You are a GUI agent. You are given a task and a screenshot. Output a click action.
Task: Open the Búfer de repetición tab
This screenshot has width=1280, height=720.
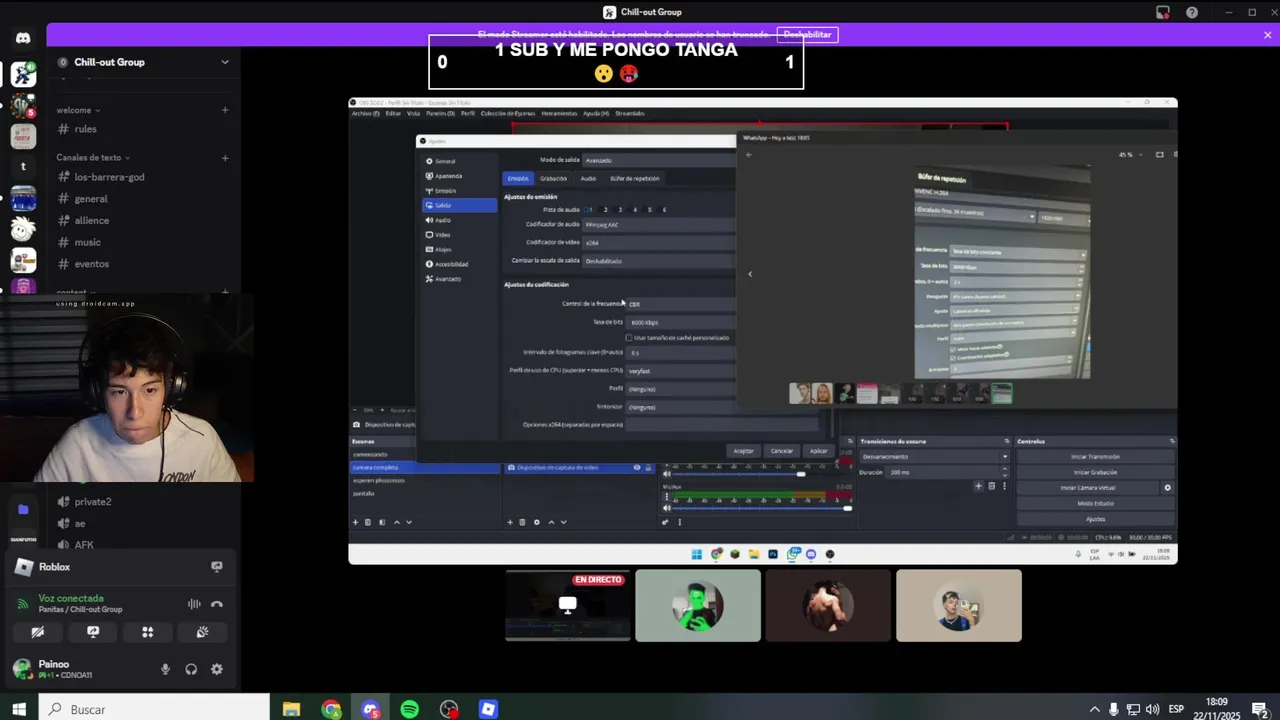coord(634,178)
